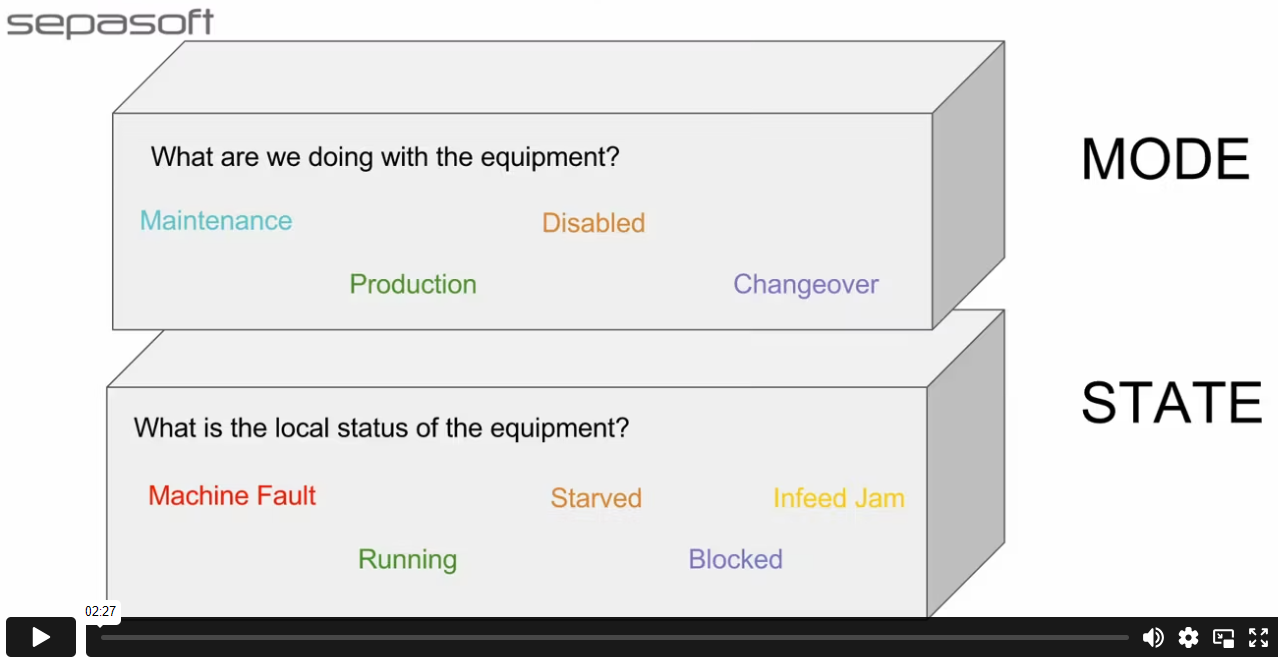
Task: Play the video
Action: (41, 637)
